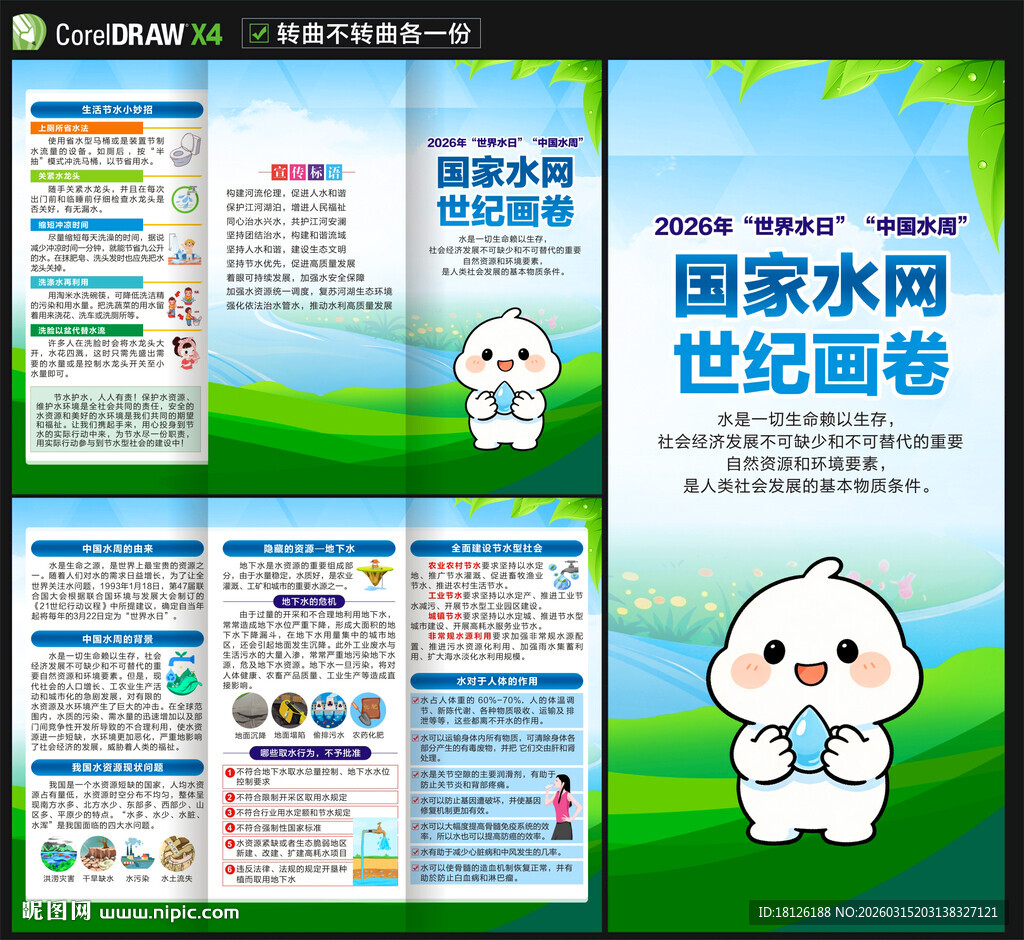Click the 不符合限制开采区取用水规定 row

(x=310, y=797)
